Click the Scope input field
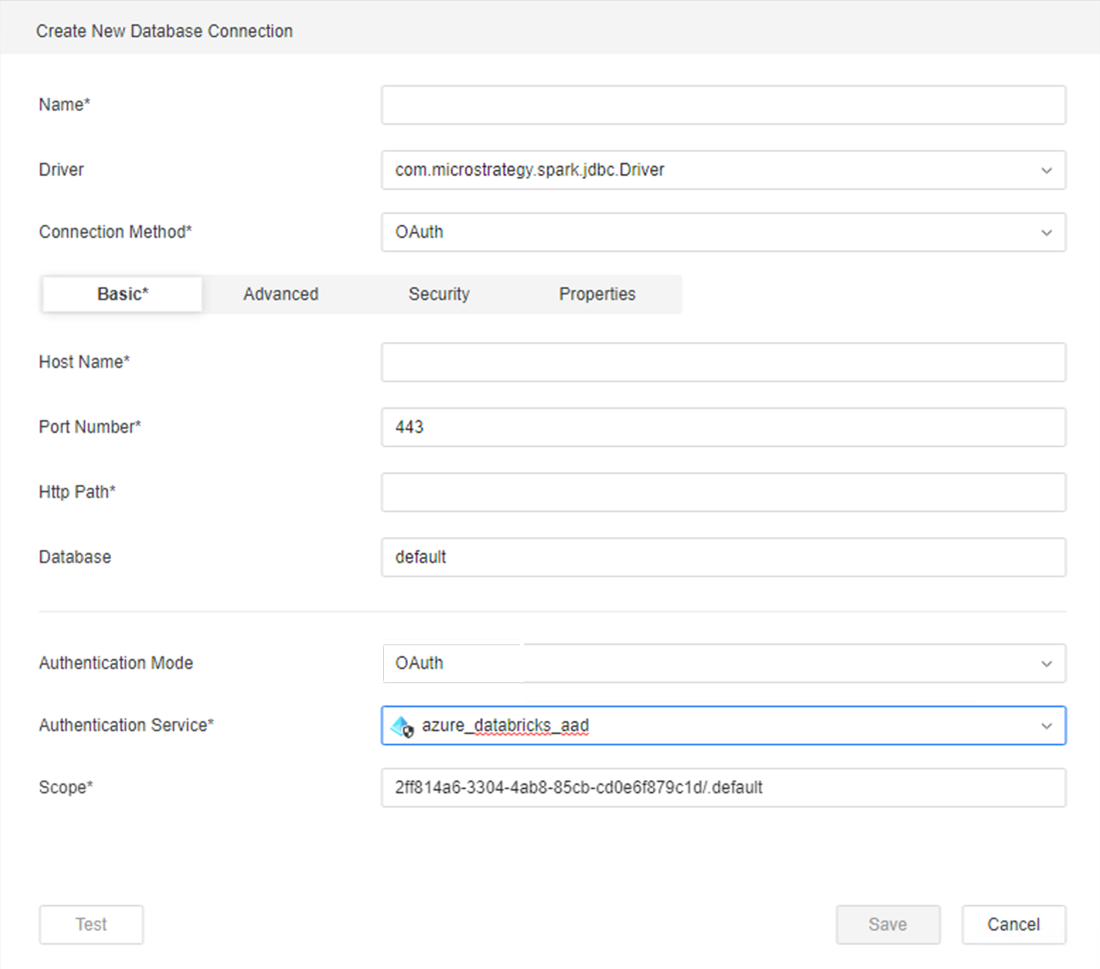 point(722,787)
